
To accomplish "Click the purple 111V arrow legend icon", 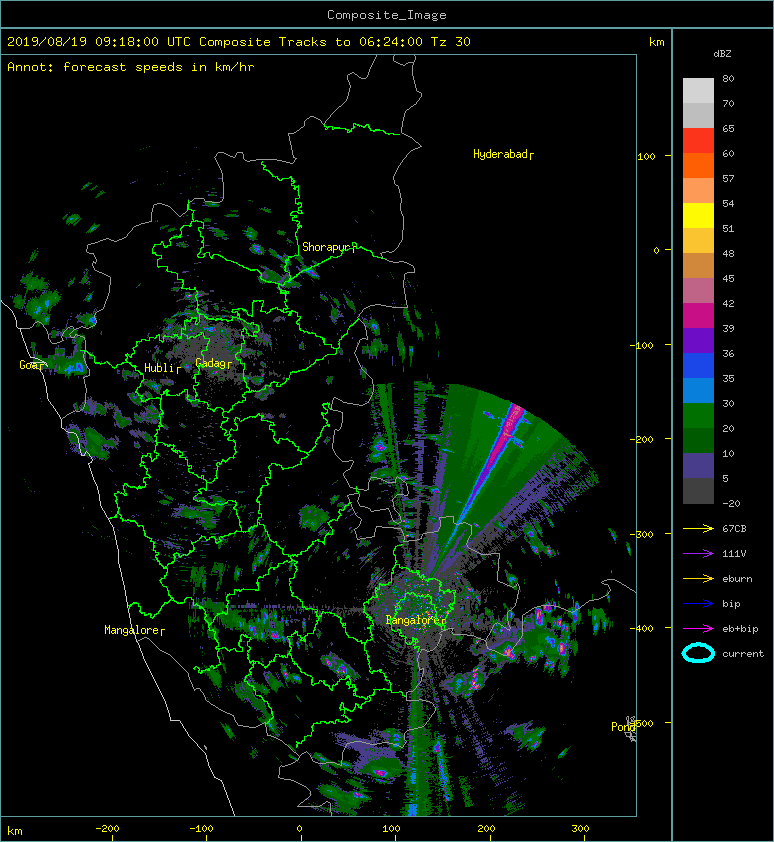I will (698, 553).
